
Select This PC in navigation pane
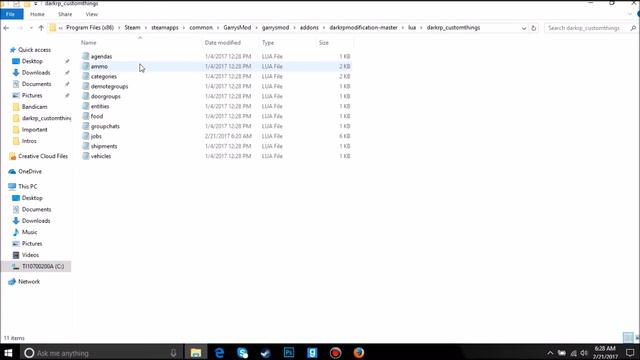tap(27, 187)
